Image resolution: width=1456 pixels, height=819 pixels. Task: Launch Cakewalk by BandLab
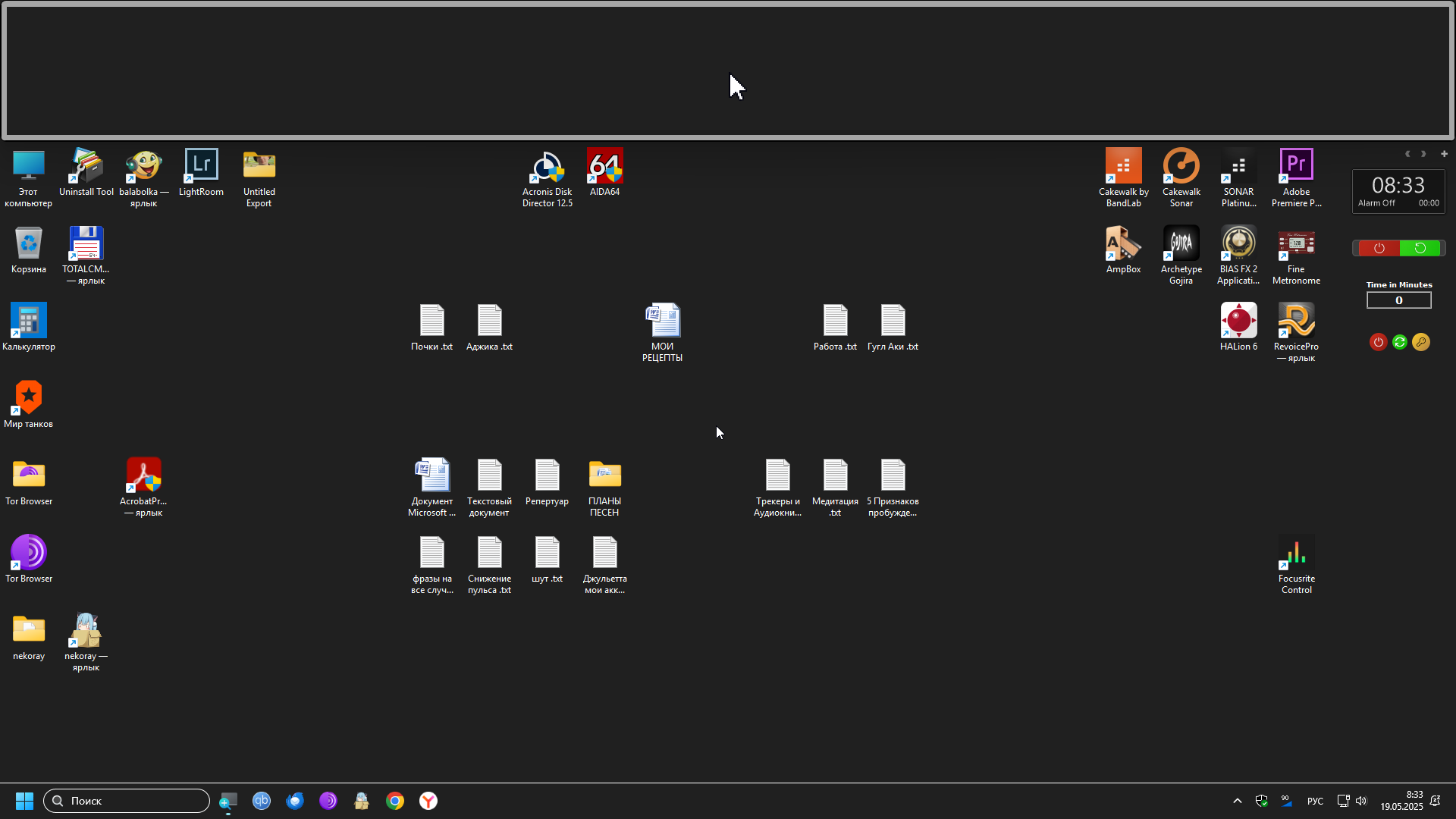tap(1123, 177)
